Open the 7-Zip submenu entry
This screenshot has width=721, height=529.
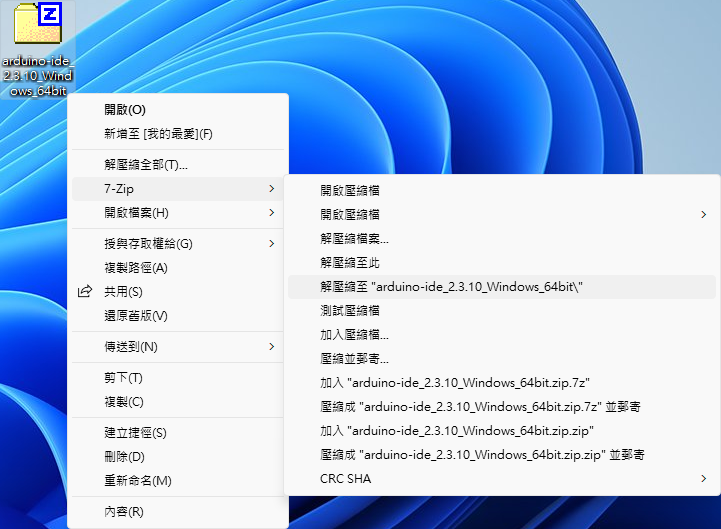(x=178, y=189)
